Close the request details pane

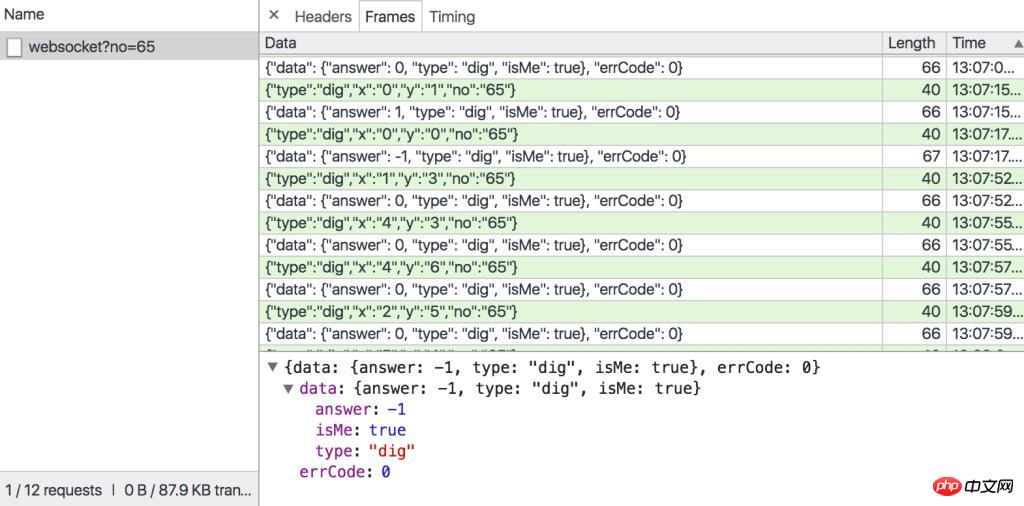[x=274, y=16]
